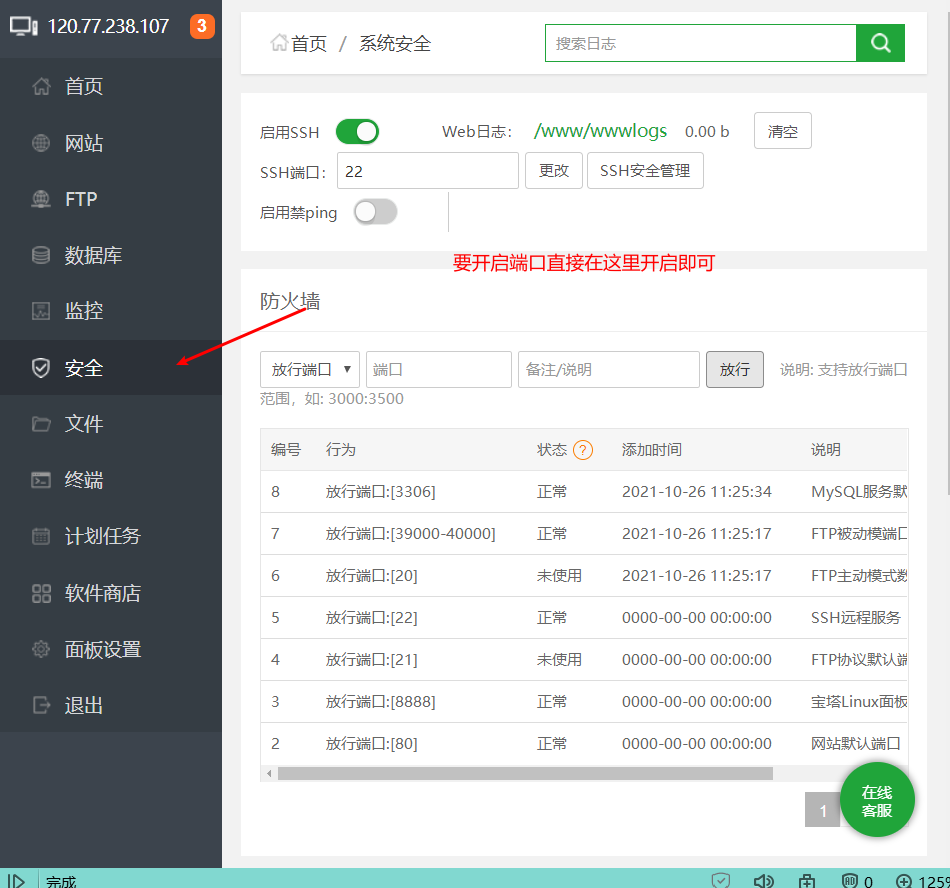Click the 文件 folder icon
This screenshot has width=950, height=888.
[x=41, y=424]
